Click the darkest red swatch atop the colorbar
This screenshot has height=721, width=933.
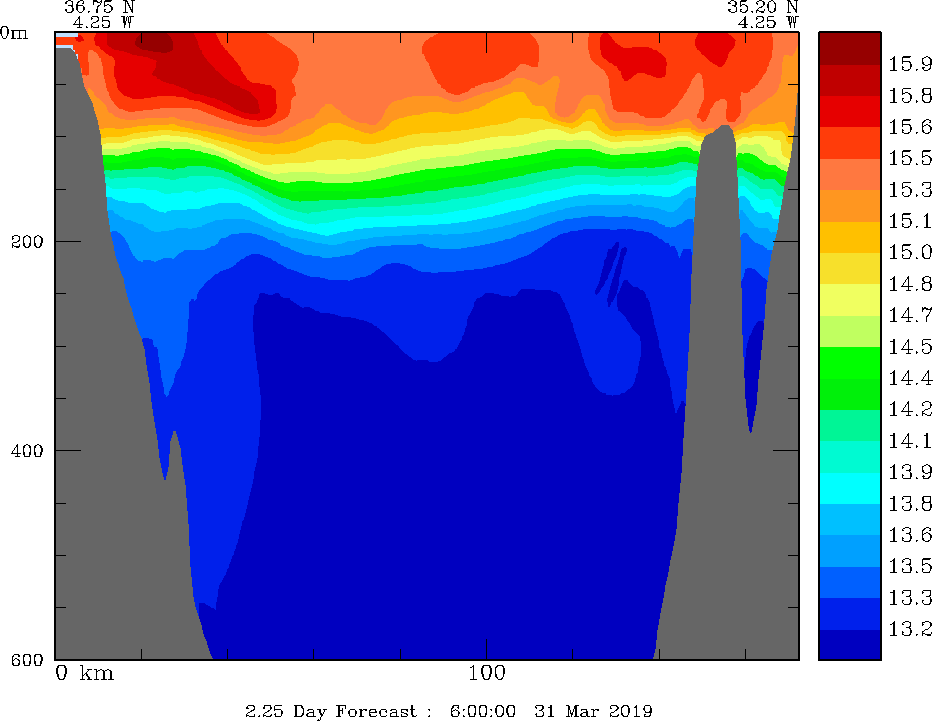[x=849, y=48]
